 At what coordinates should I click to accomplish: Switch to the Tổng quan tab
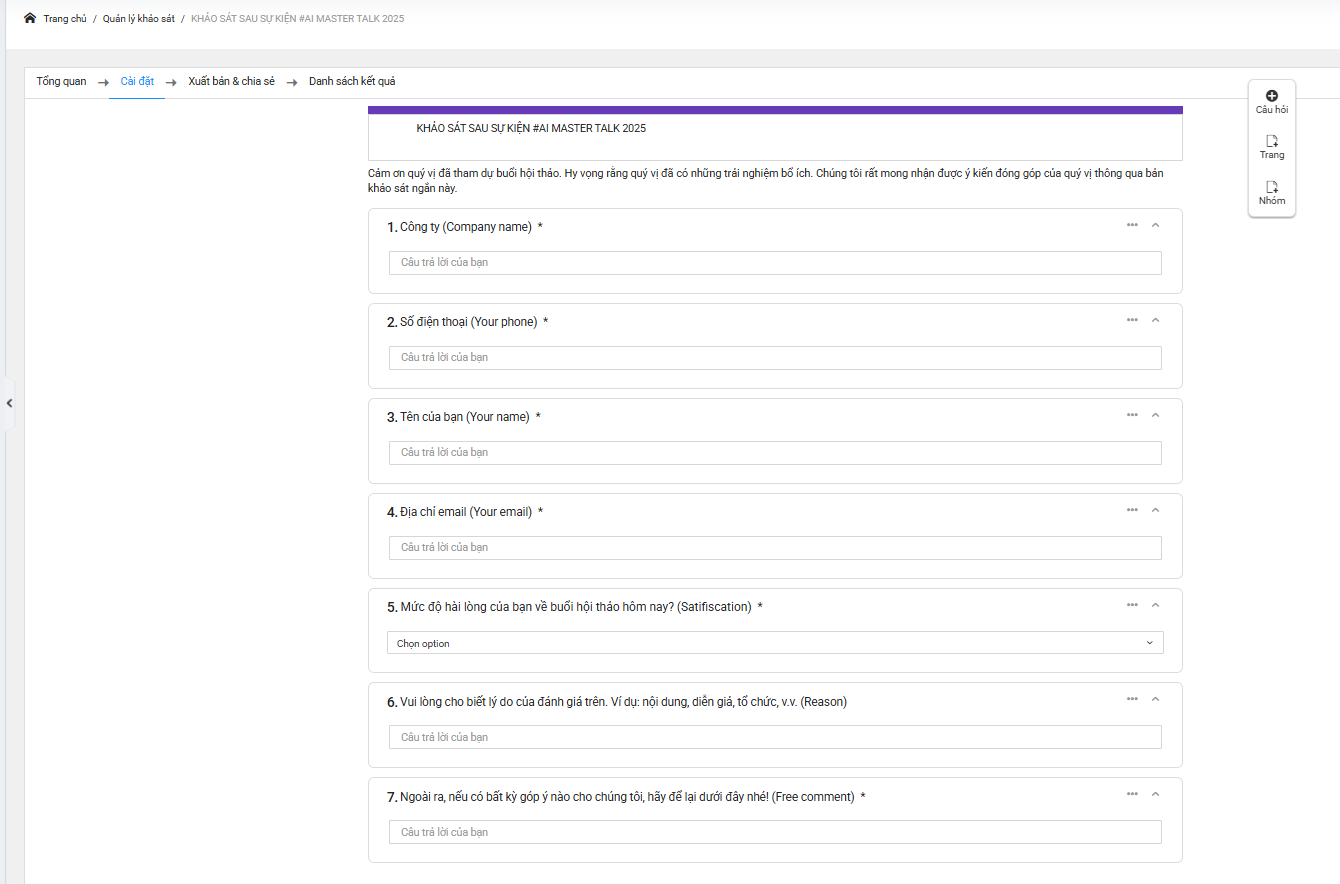61,81
